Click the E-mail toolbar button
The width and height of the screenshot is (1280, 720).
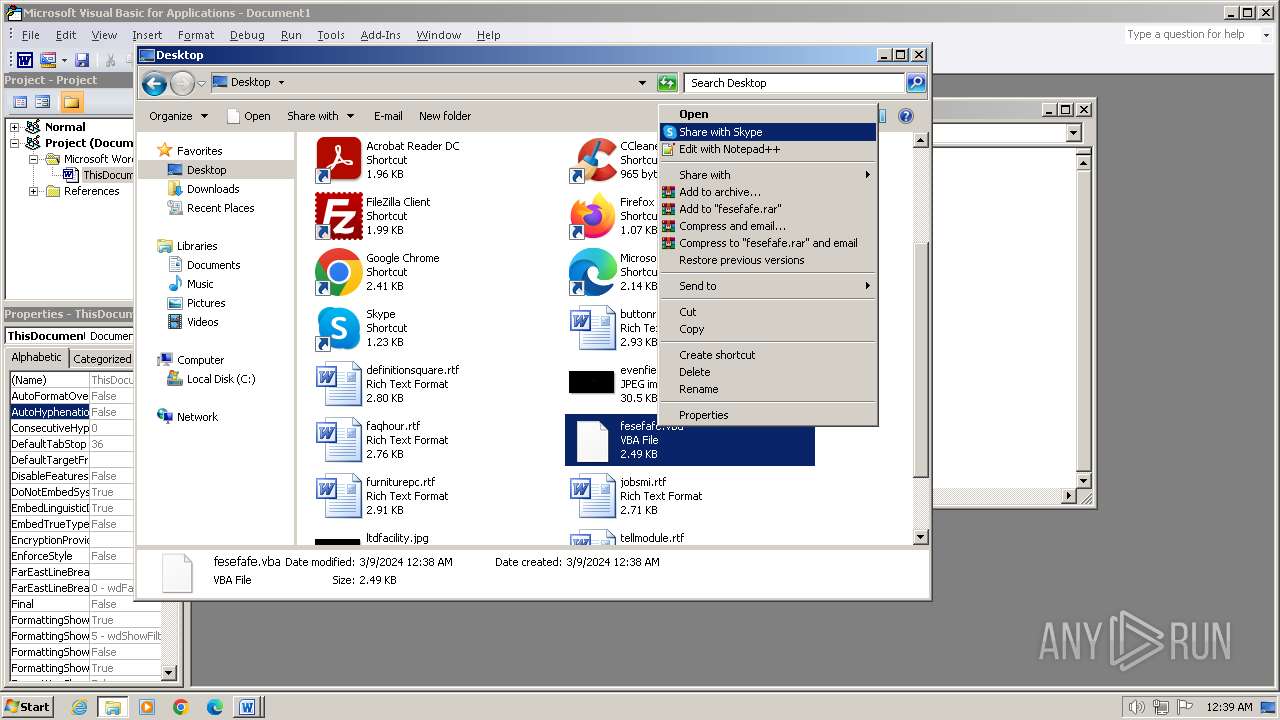click(388, 116)
